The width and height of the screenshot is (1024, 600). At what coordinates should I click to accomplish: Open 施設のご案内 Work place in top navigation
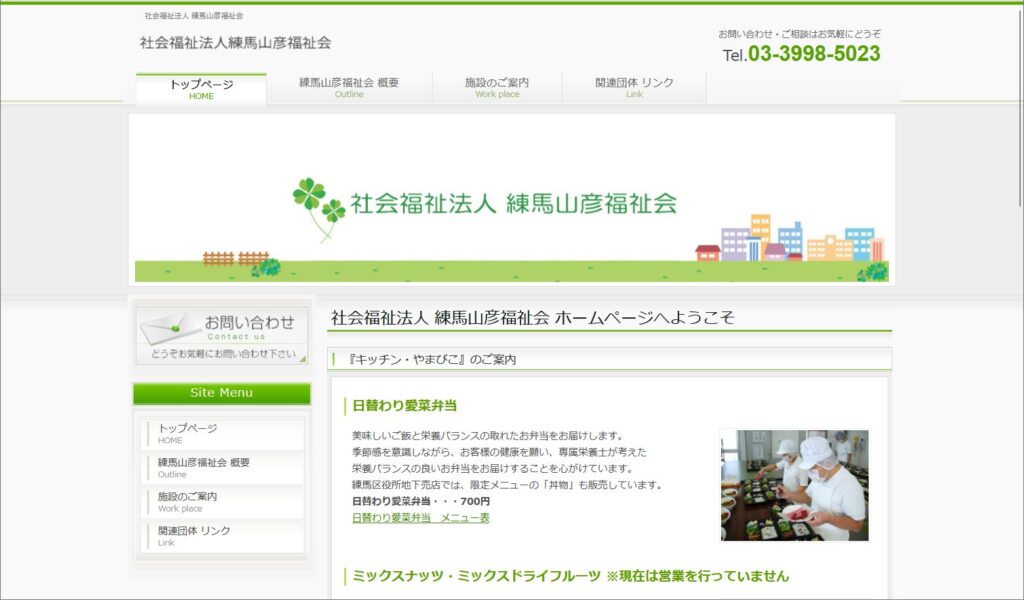497,89
